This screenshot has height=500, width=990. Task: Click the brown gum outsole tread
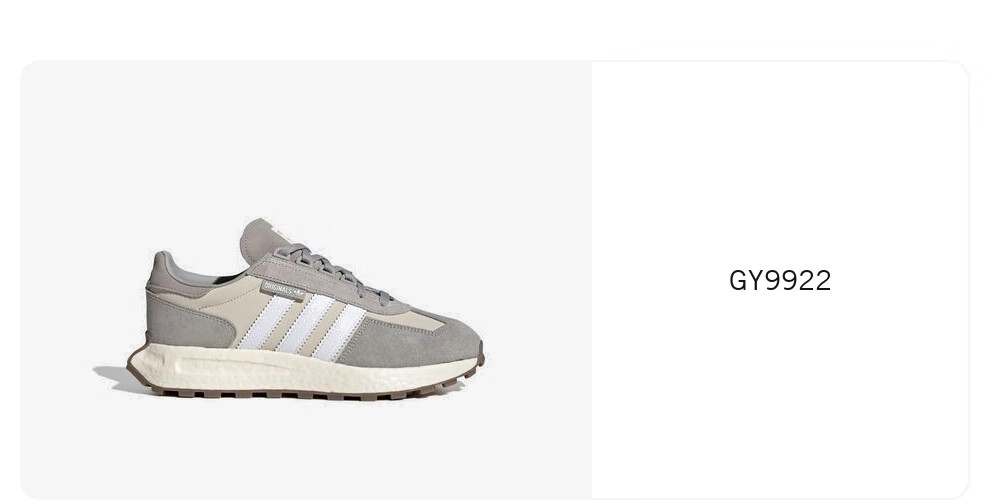coord(303,393)
